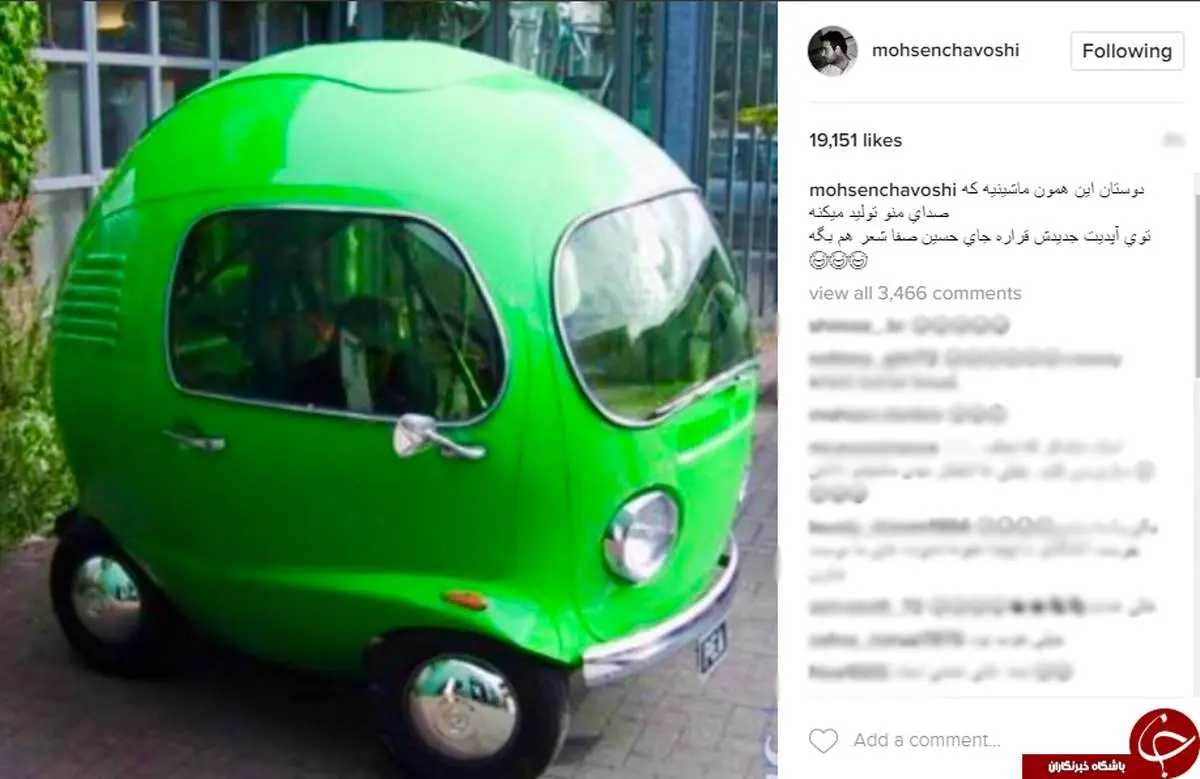Click the red circular news club logo
This screenshot has width=1200, height=779.
1164,745
